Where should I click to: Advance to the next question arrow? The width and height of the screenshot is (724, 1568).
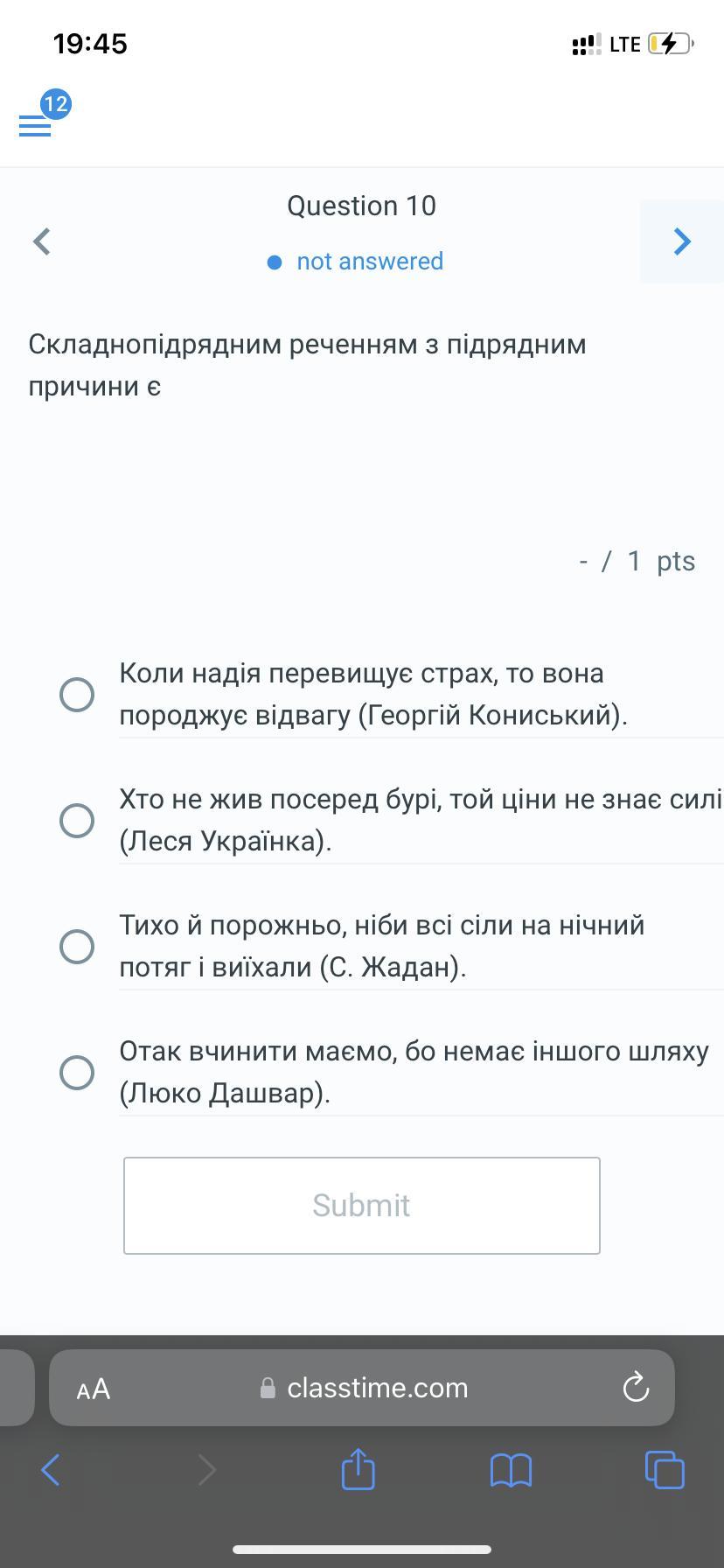pyautogui.click(x=682, y=241)
